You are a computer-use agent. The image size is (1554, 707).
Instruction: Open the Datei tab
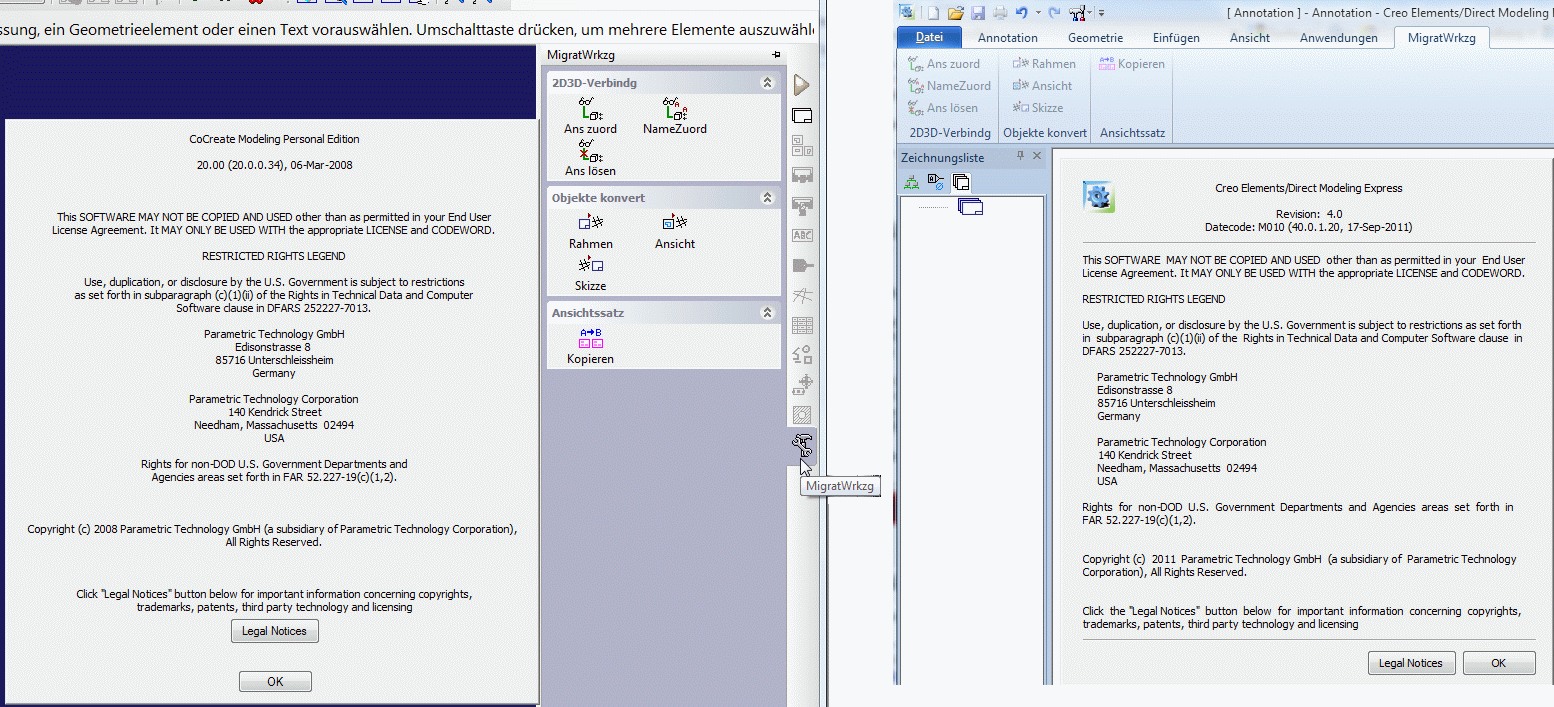click(x=929, y=38)
